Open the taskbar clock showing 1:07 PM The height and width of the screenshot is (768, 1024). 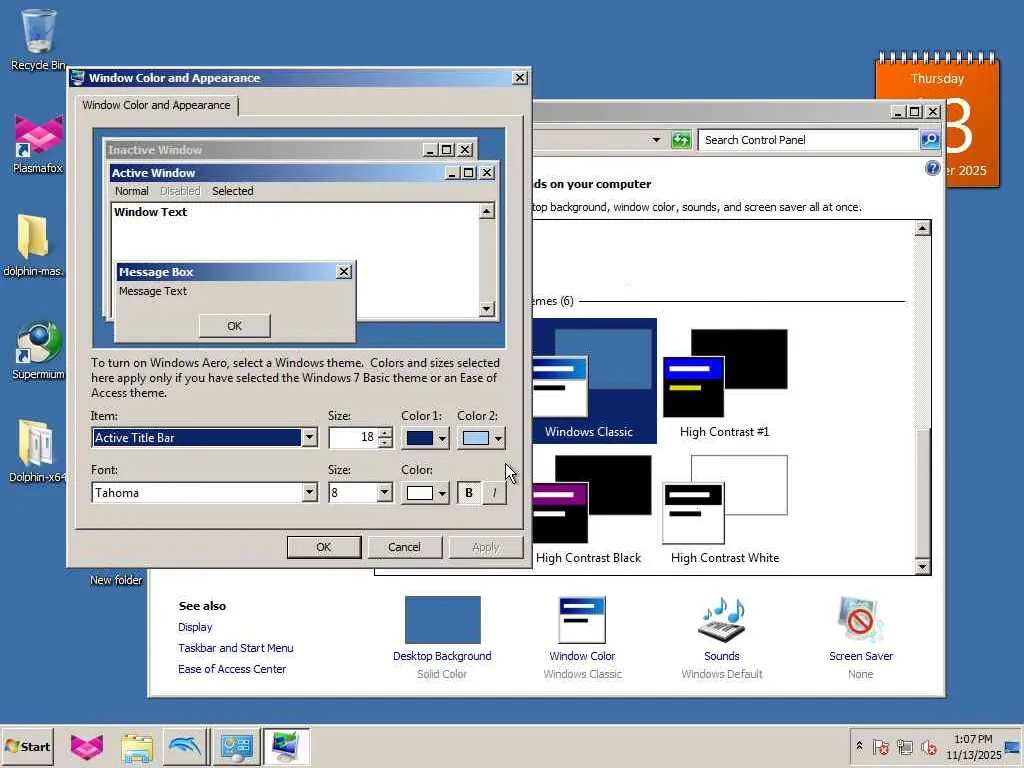tap(973, 746)
